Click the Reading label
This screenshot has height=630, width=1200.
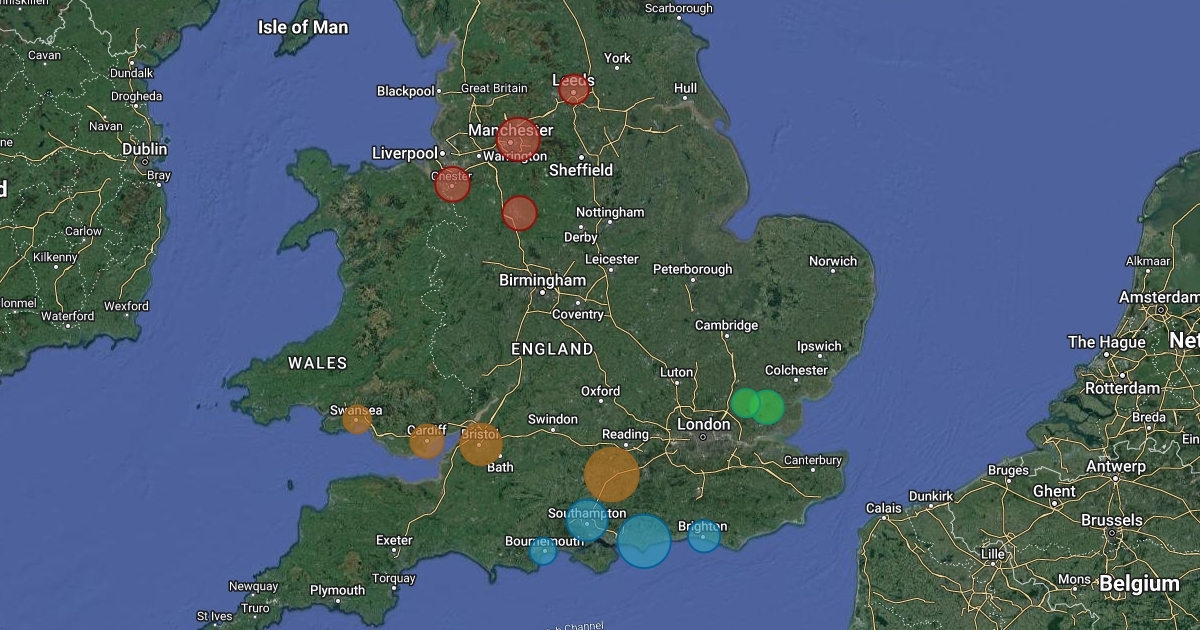pyautogui.click(x=625, y=434)
